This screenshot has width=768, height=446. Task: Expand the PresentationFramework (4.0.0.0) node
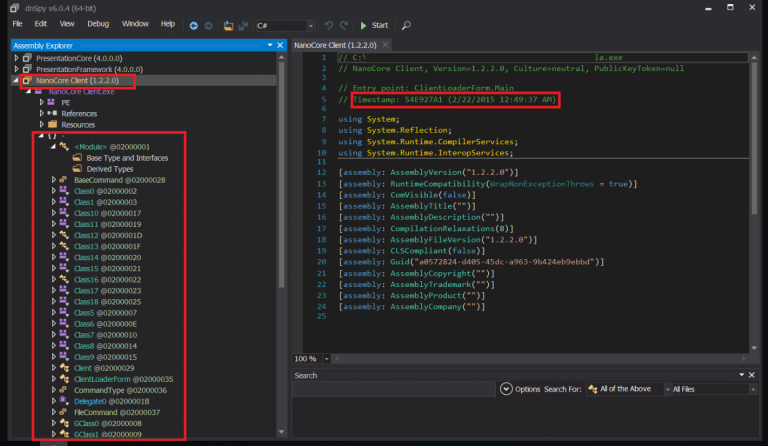[16, 69]
